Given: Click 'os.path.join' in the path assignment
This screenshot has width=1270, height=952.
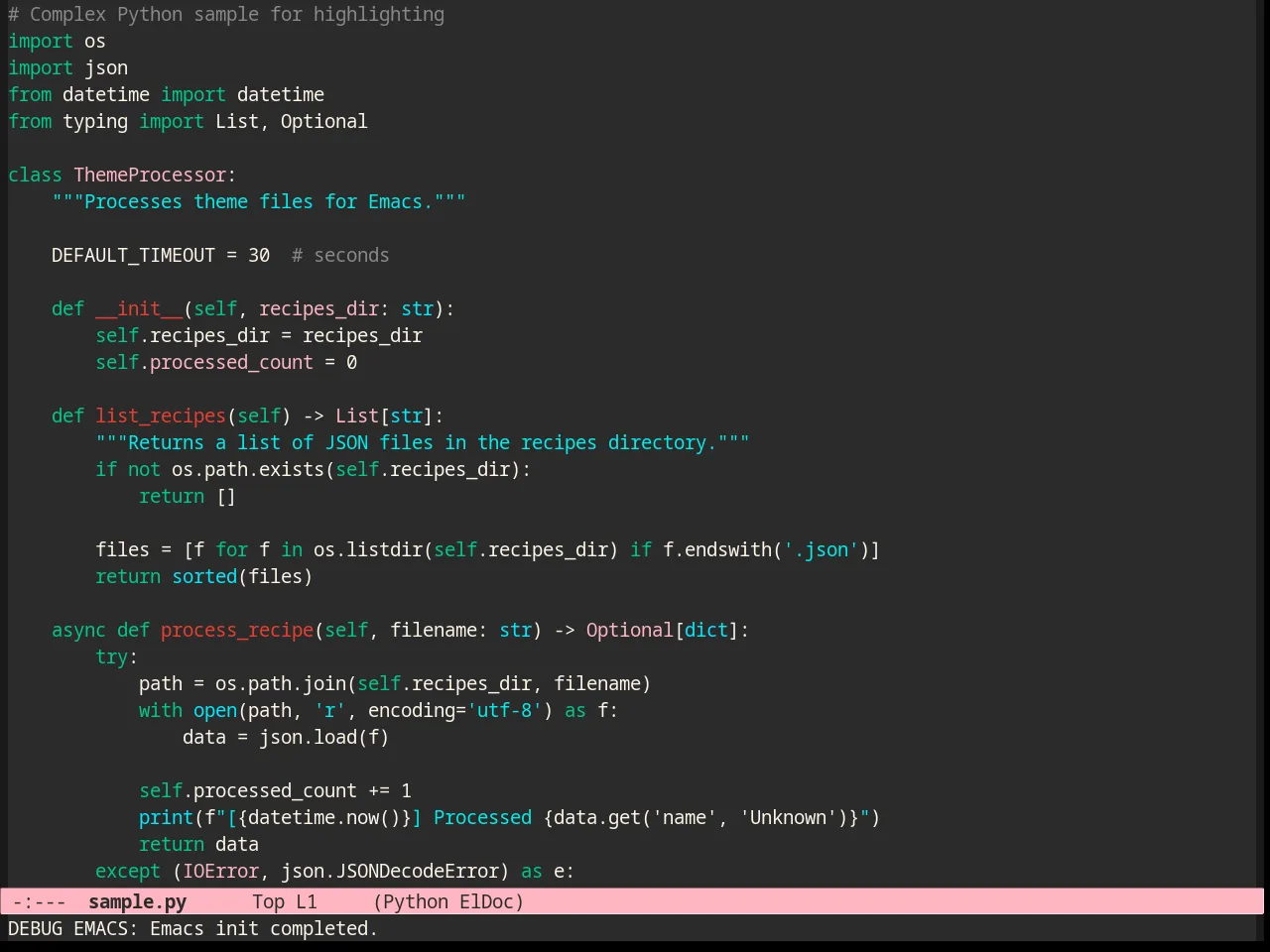Looking at the screenshot, I should point(281,683).
